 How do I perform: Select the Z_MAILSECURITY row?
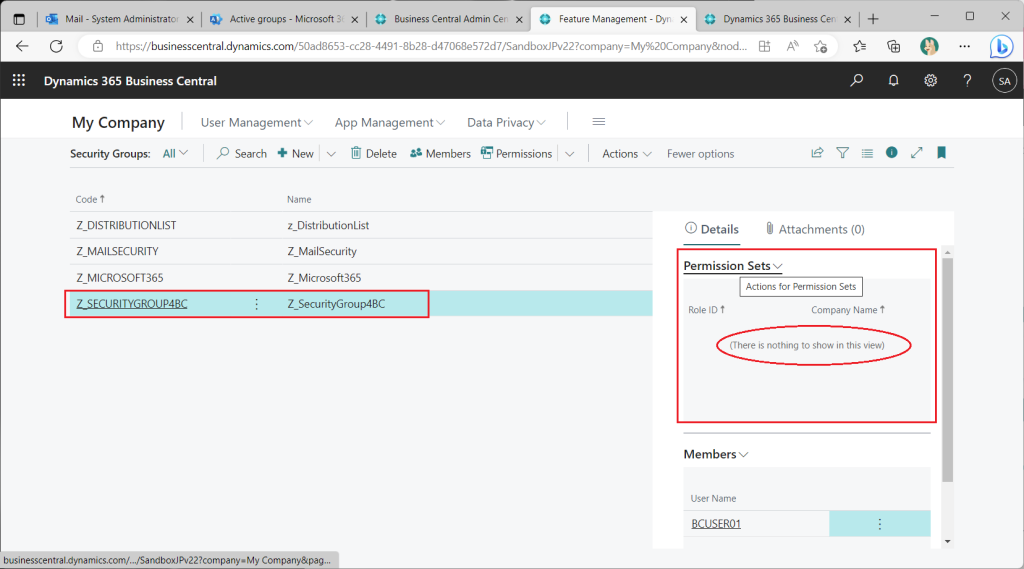(x=361, y=252)
